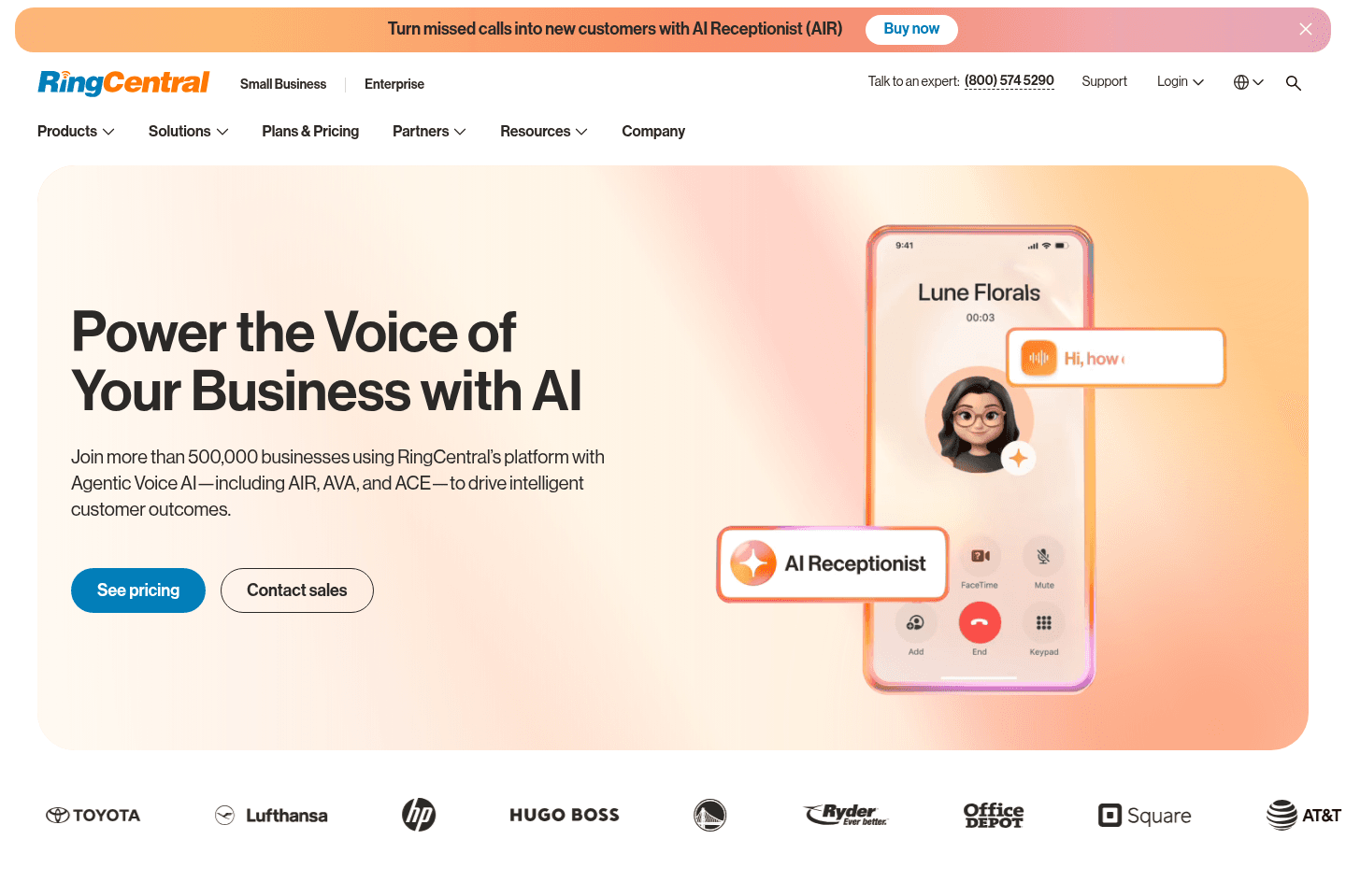
Task: Expand the Resources menu
Action: pyautogui.click(x=543, y=132)
